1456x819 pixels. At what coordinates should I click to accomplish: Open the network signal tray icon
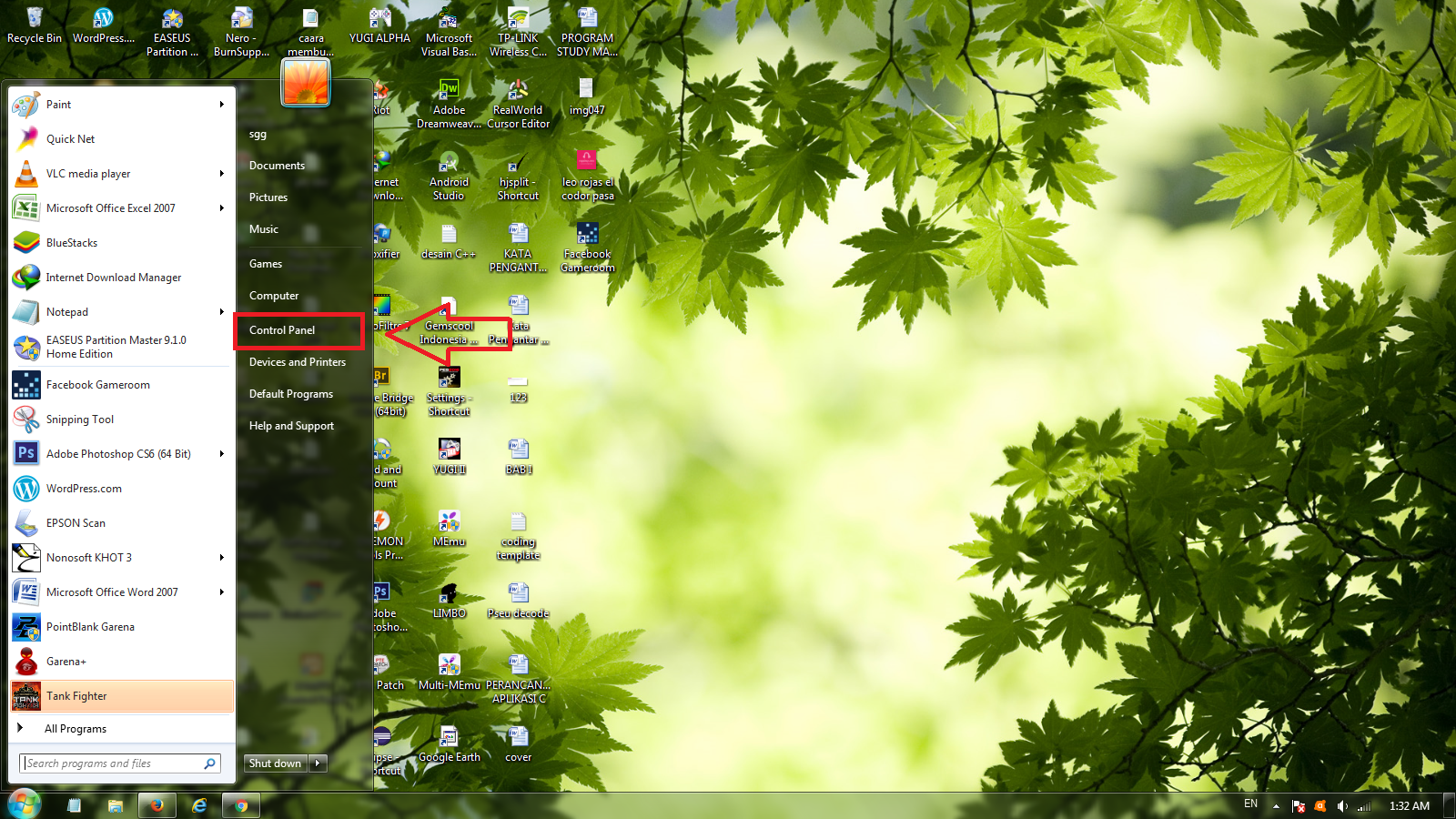click(x=1364, y=806)
